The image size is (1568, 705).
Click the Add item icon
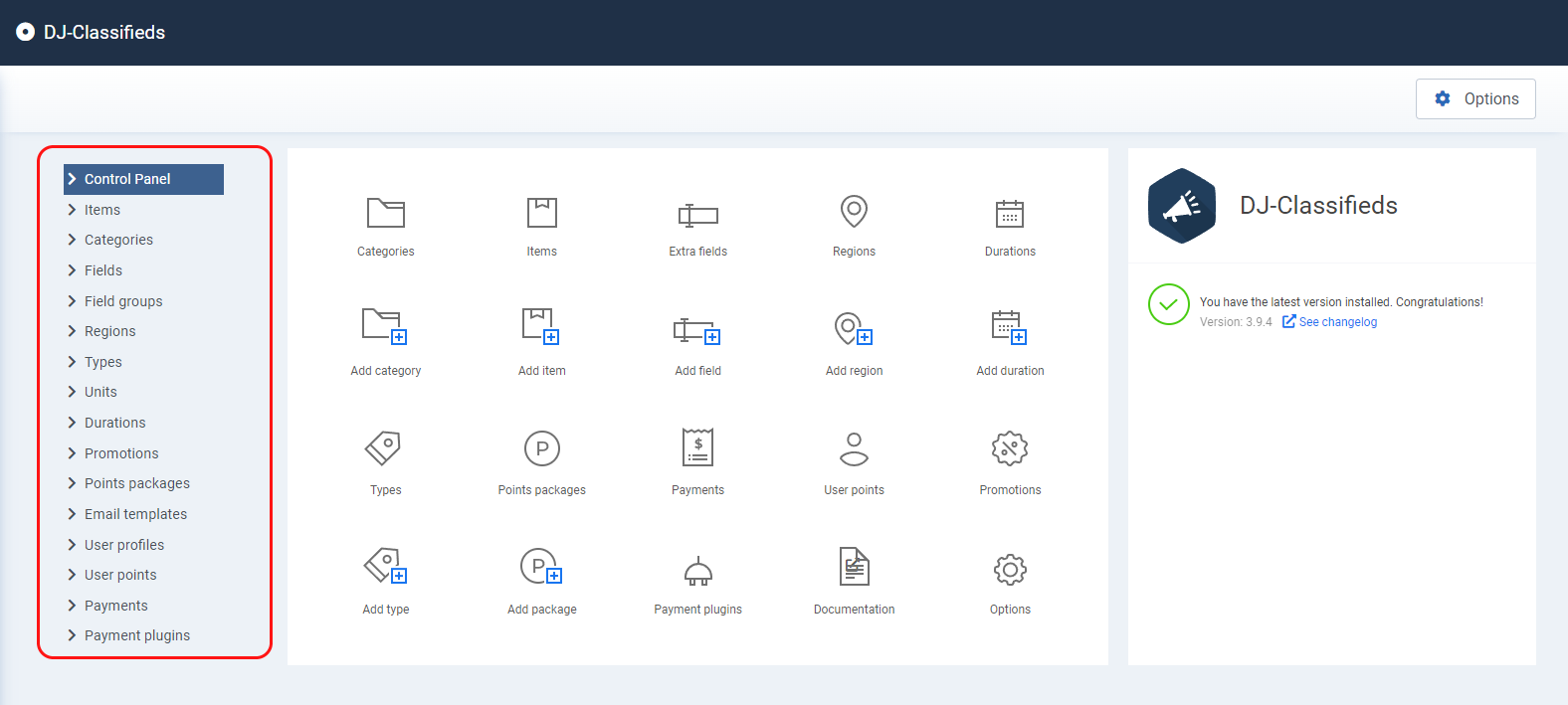click(x=542, y=326)
